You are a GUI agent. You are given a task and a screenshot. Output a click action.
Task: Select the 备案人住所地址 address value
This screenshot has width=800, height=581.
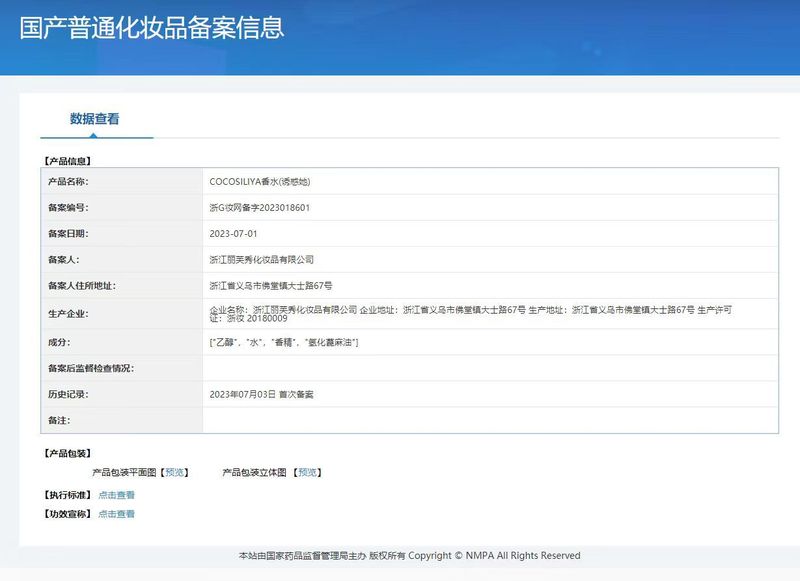pos(271,286)
